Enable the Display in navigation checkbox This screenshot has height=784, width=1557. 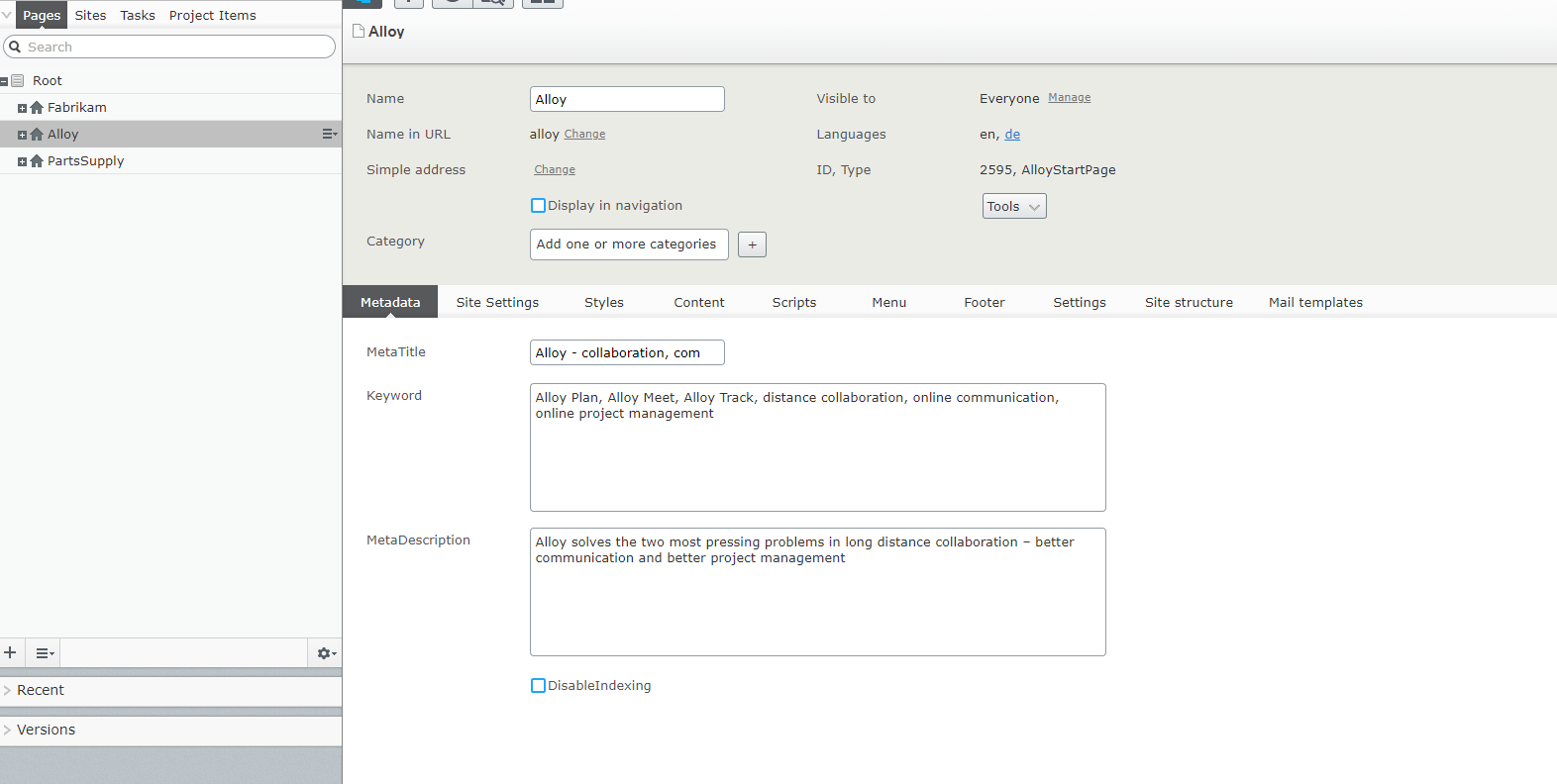click(538, 206)
